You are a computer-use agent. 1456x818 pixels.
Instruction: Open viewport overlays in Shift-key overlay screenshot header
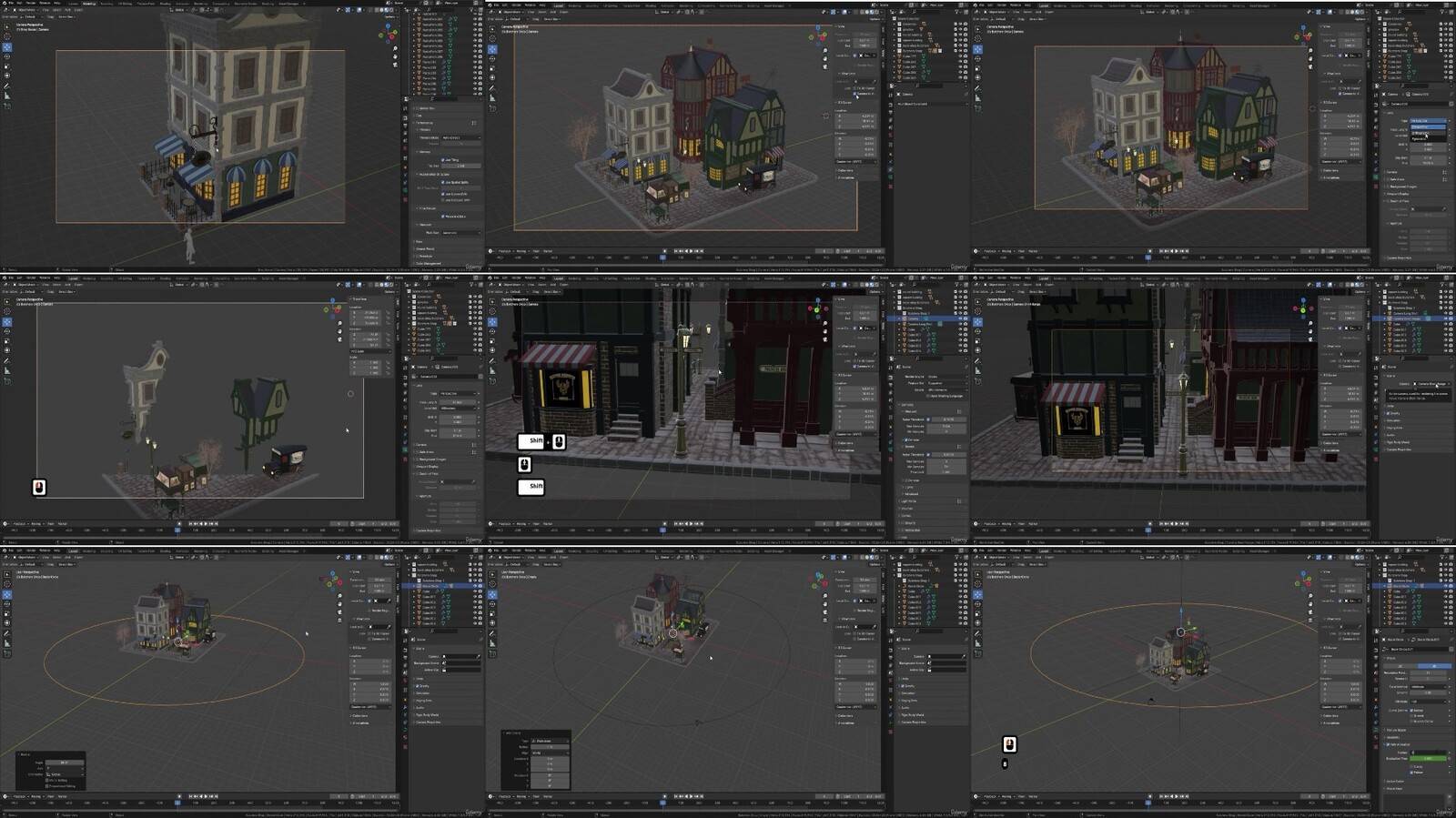[844, 285]
